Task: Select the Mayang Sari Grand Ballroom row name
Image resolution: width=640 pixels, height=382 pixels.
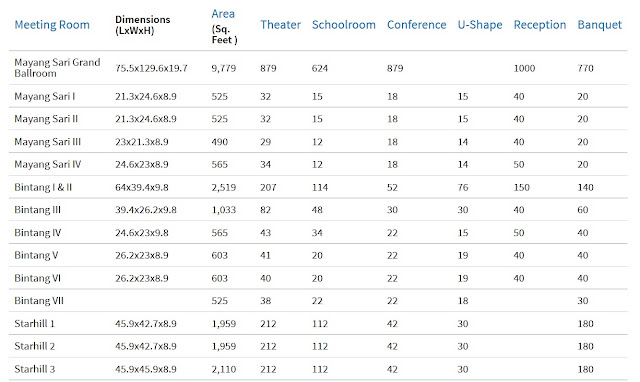Action: (x=57, y=68)
